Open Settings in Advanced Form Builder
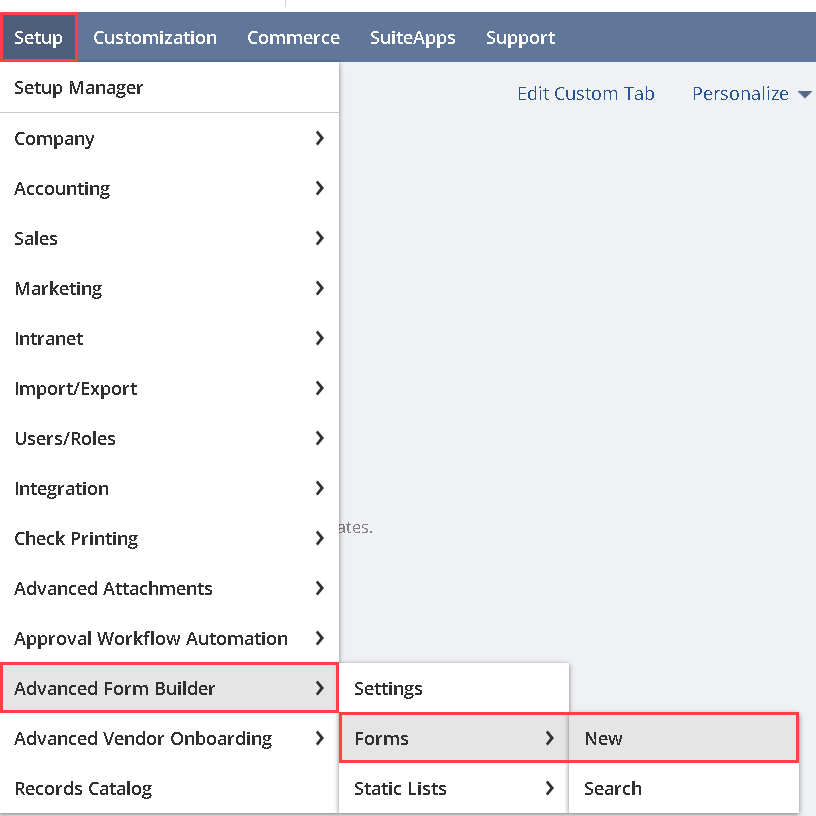The width and height of the screenshot is (816, 816). [388, 689]
